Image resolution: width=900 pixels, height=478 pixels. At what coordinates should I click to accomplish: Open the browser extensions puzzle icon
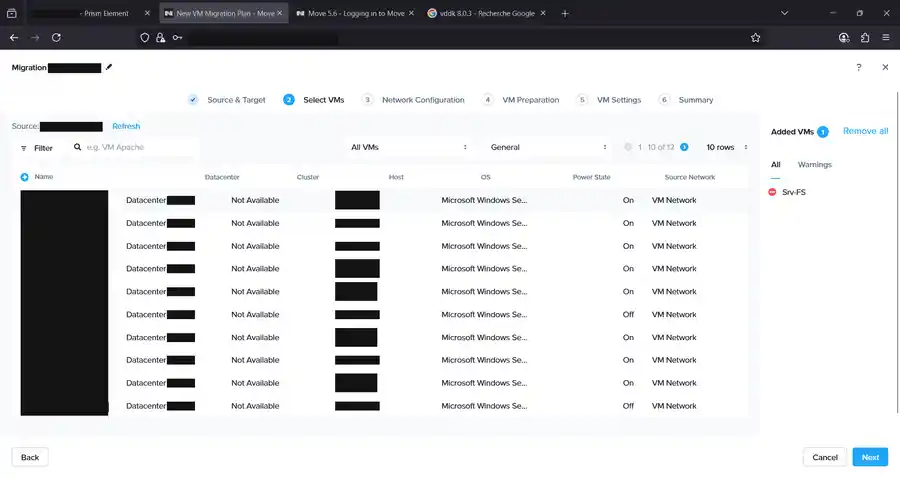[x=865, y=38]
